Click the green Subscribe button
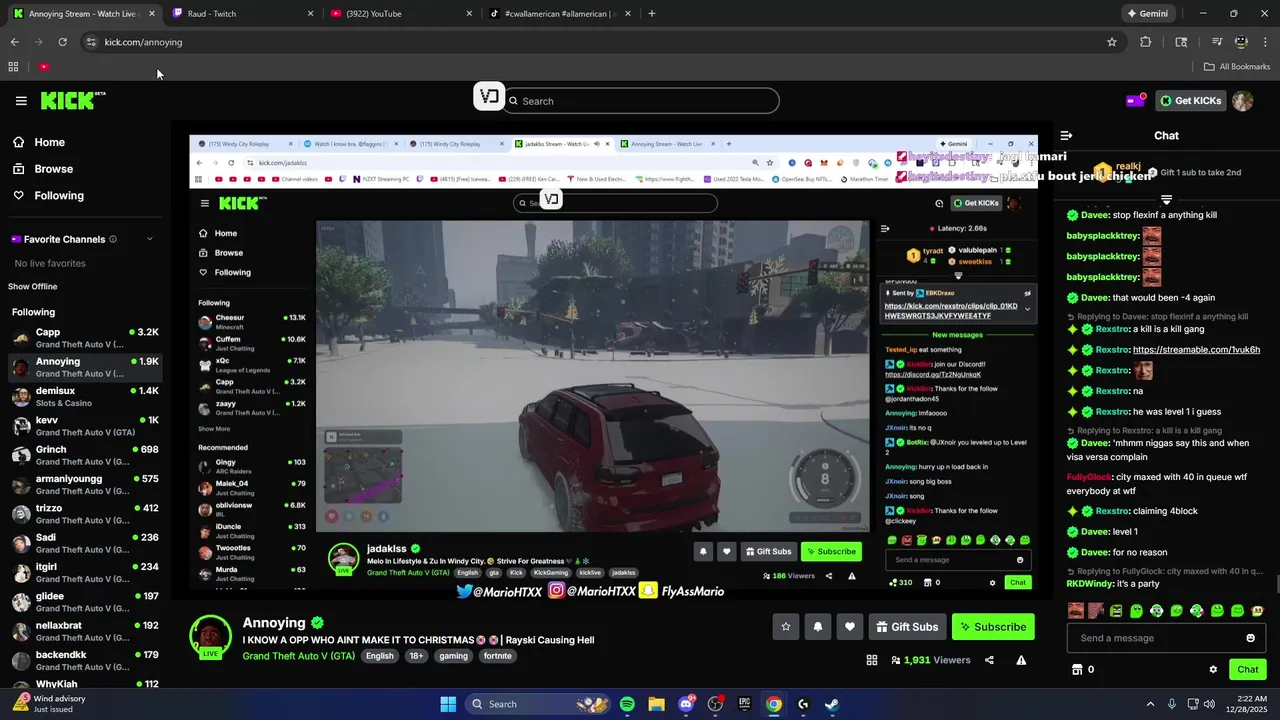Viewport: 1280px width, 720px height. tap(993, 627)
